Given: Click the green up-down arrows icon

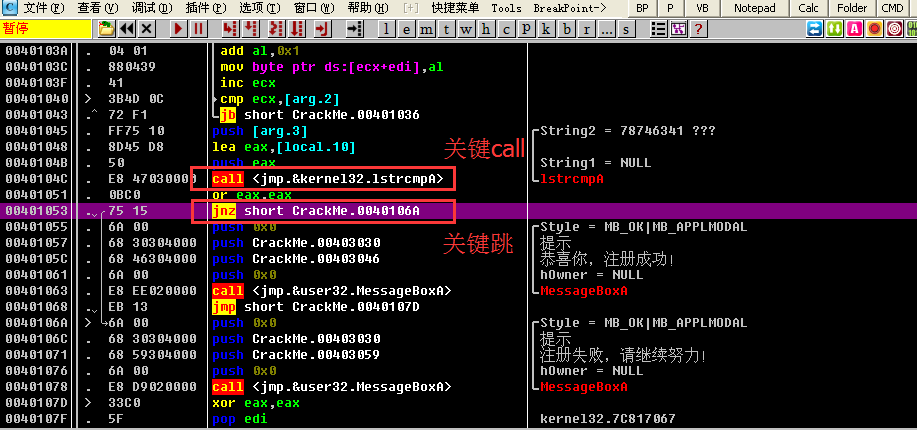Looking at the screenshot, I should point(835,29).
